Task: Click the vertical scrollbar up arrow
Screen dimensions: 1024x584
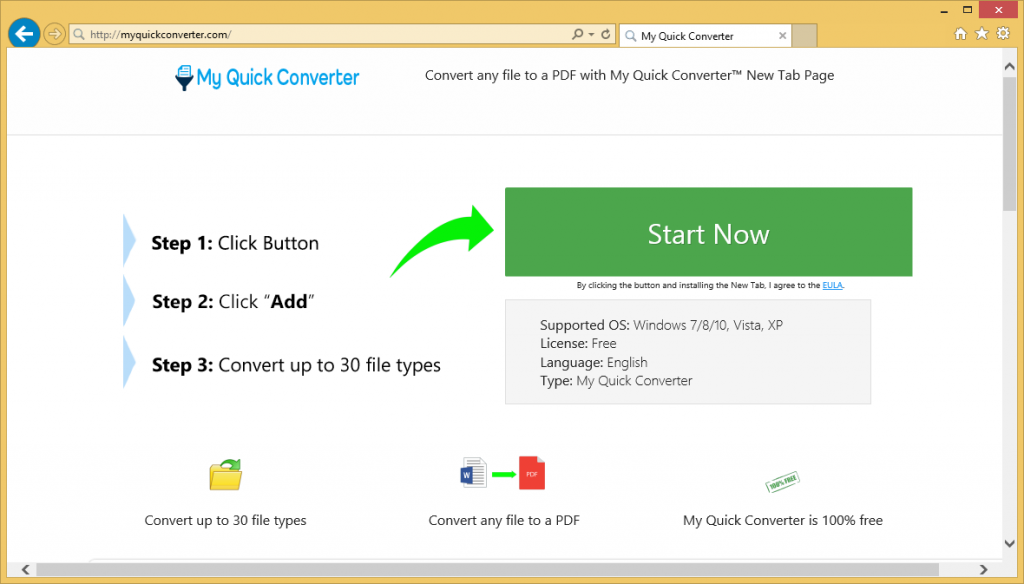Action: click(x=1010, y=66)
